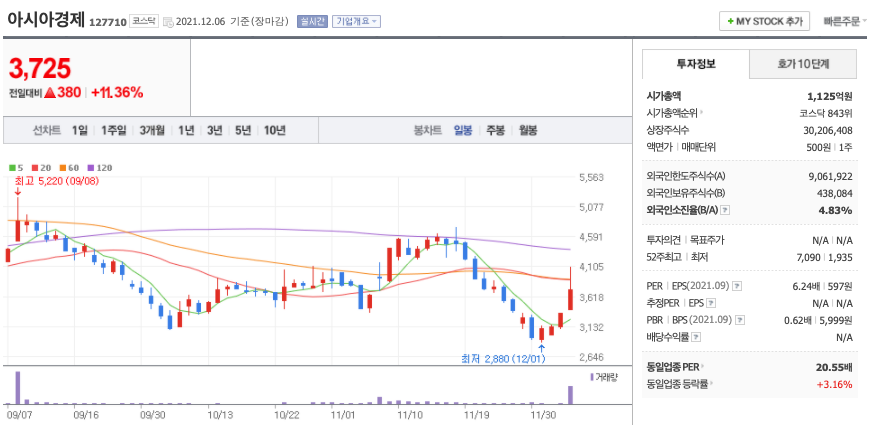874x425 pixels.
Task: Click the green 5-day average legend swatch
Action: pos(12,168)
